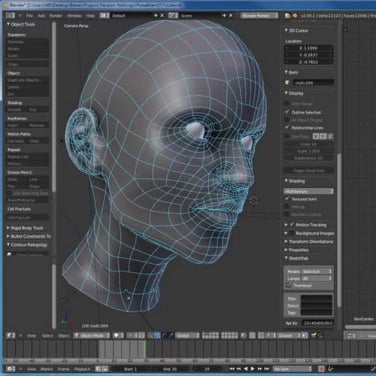This screenshot has height=376, width=376.
Task: Open the Global orientation dropdown
Action: pyautogui.click(x=187, y=336)
